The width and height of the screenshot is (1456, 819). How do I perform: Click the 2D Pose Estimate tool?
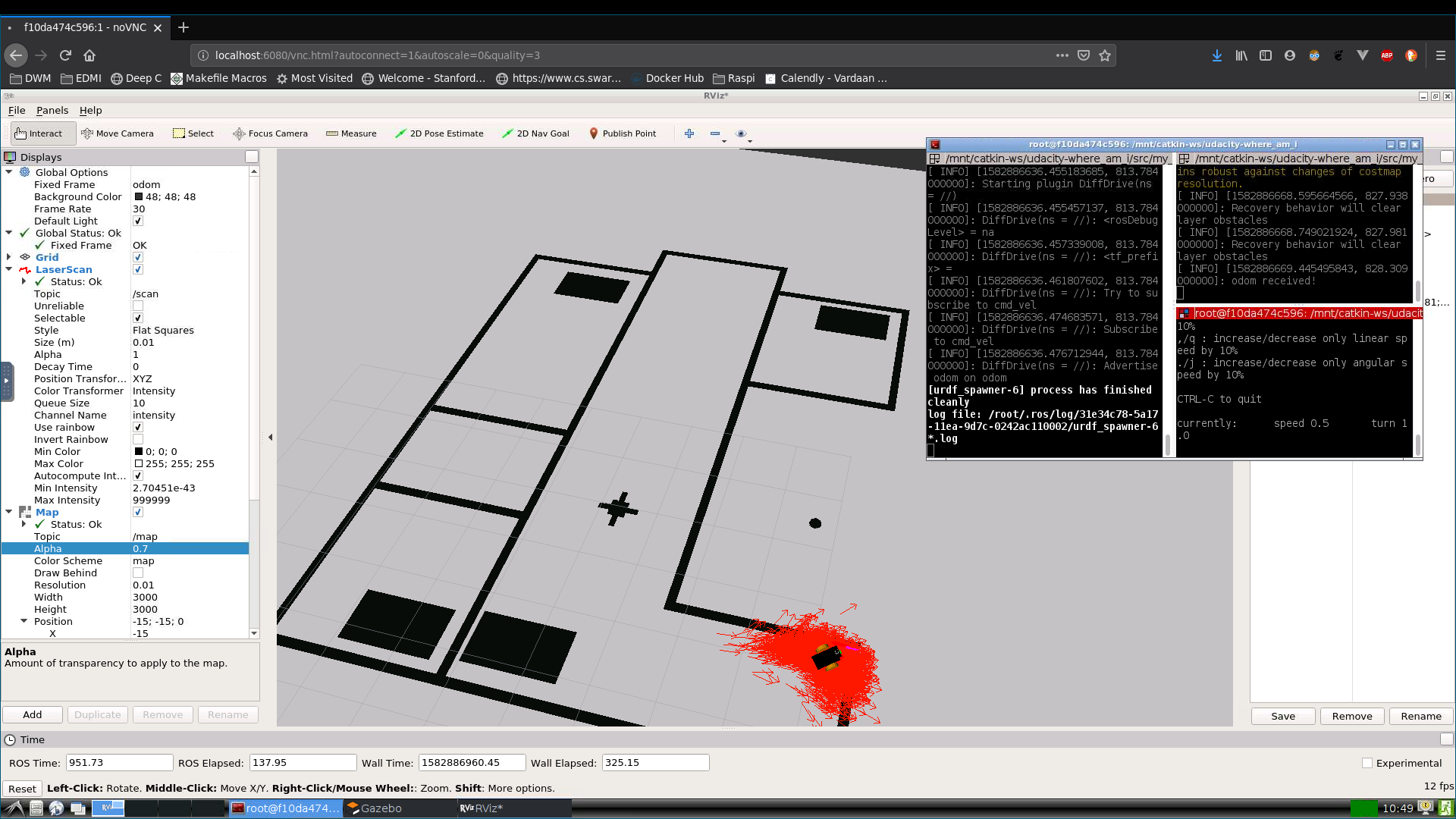click(440, 132)
